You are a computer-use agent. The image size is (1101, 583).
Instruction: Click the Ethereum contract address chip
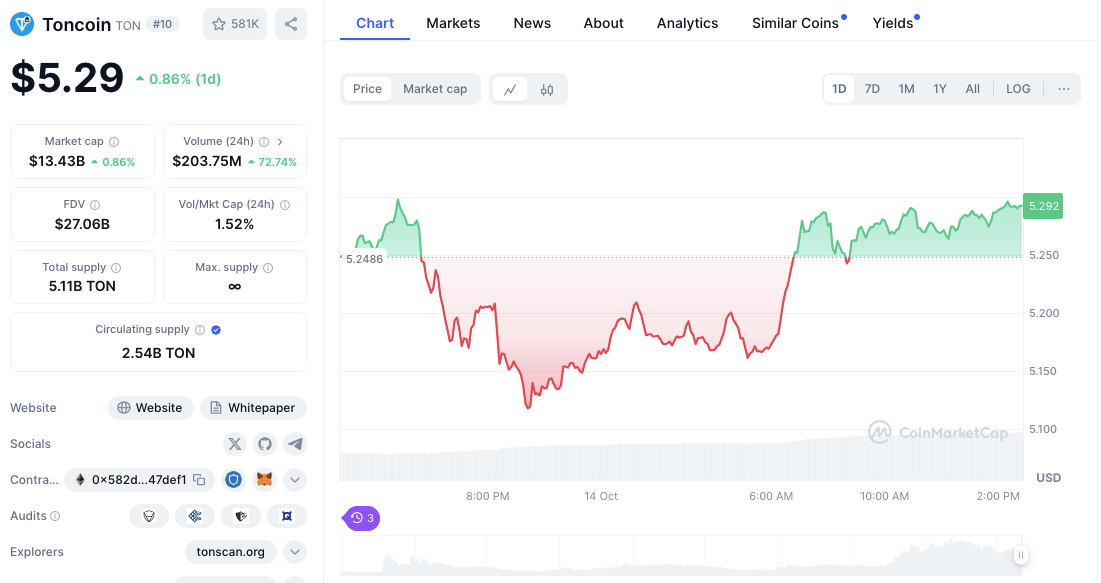pyautogui.click(x=139, y=480)
